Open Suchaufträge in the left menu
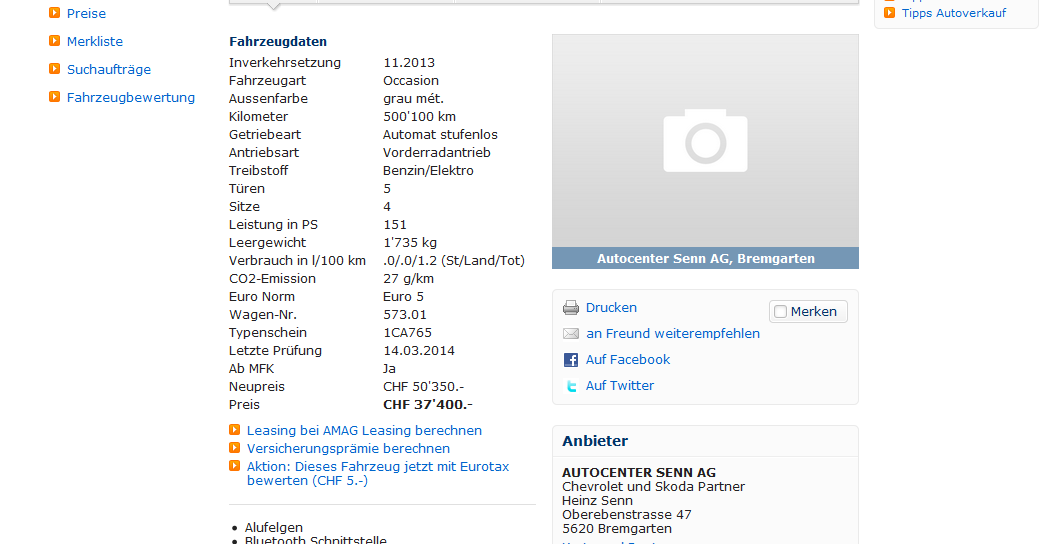Screen dimensions: 1051x544 pos(108,70)
